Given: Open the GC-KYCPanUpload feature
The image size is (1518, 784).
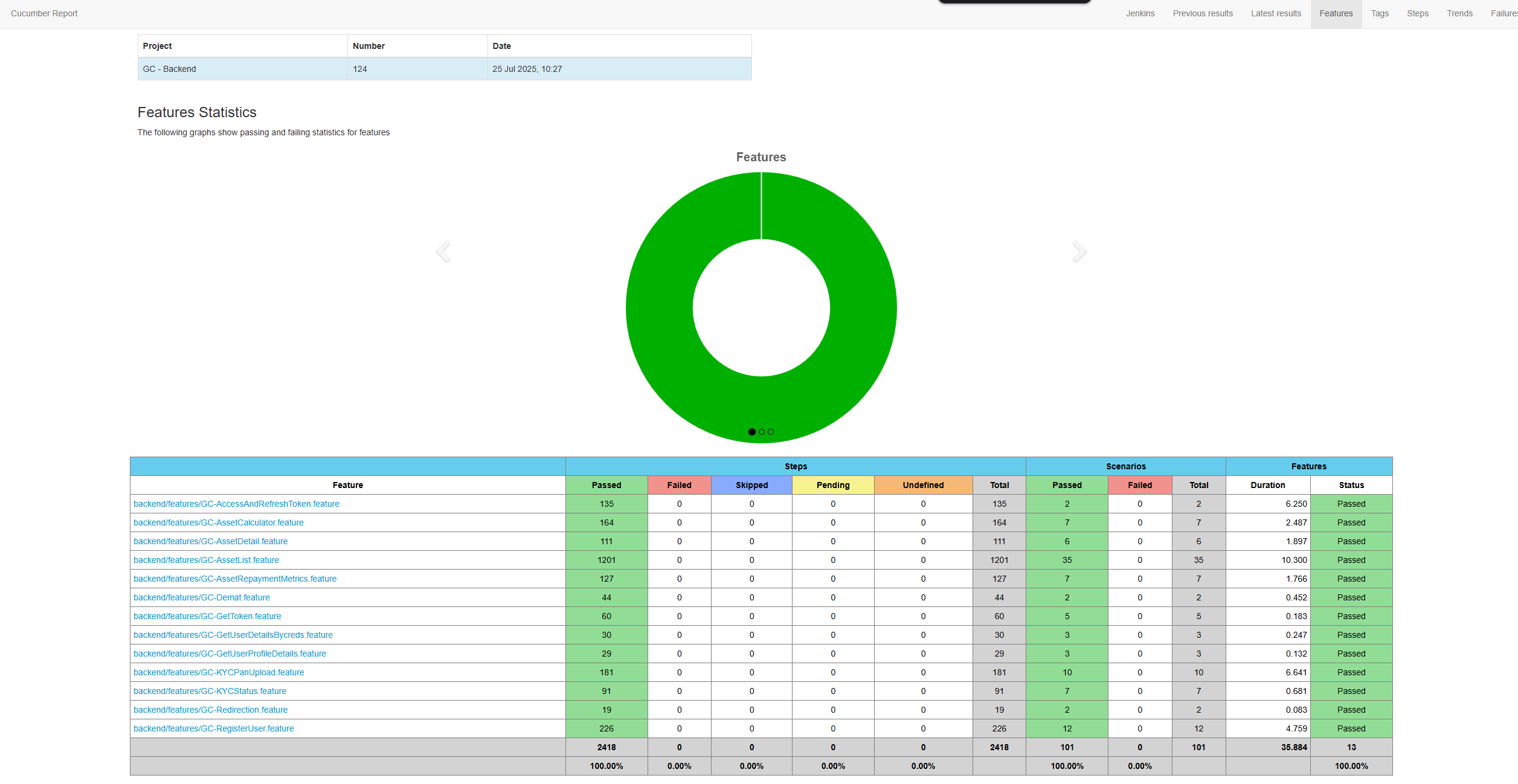Looking at the screenshot, I should point(219,672).
